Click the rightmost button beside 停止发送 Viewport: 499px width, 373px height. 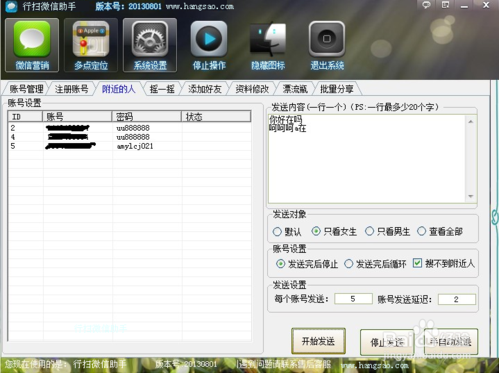(x=451, y=341)
